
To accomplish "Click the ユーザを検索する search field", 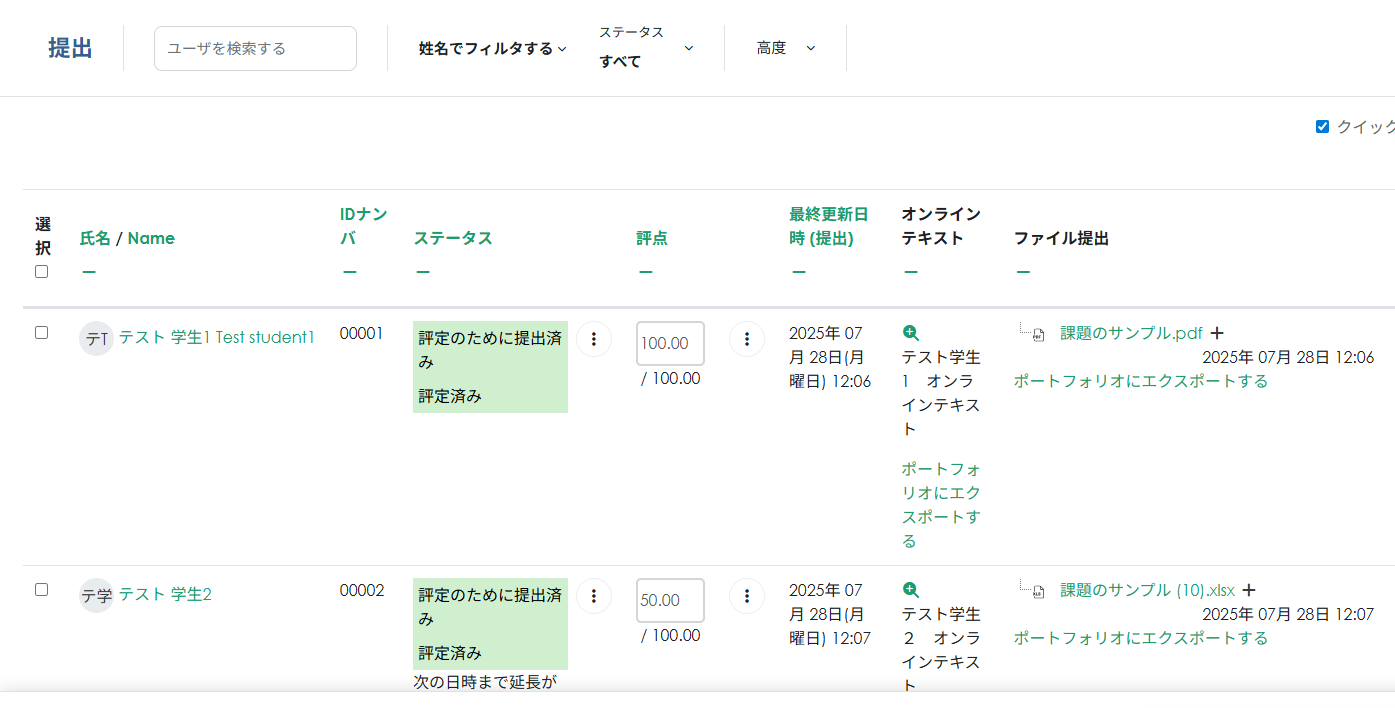I will (x=255, y=48).
